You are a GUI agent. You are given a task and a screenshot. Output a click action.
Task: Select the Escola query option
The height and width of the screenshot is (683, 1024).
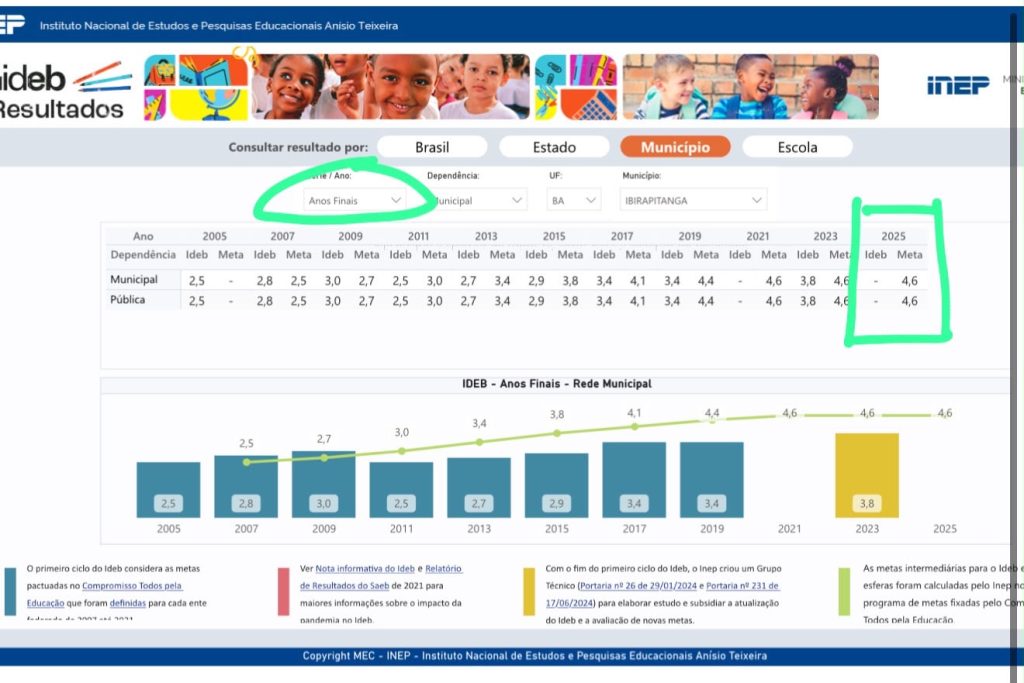pos(797,147)
